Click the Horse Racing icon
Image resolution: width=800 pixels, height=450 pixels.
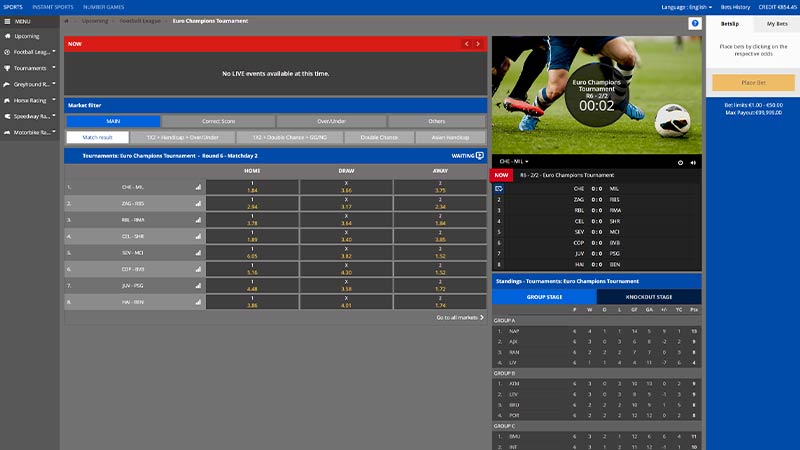(x=7, y=101)
